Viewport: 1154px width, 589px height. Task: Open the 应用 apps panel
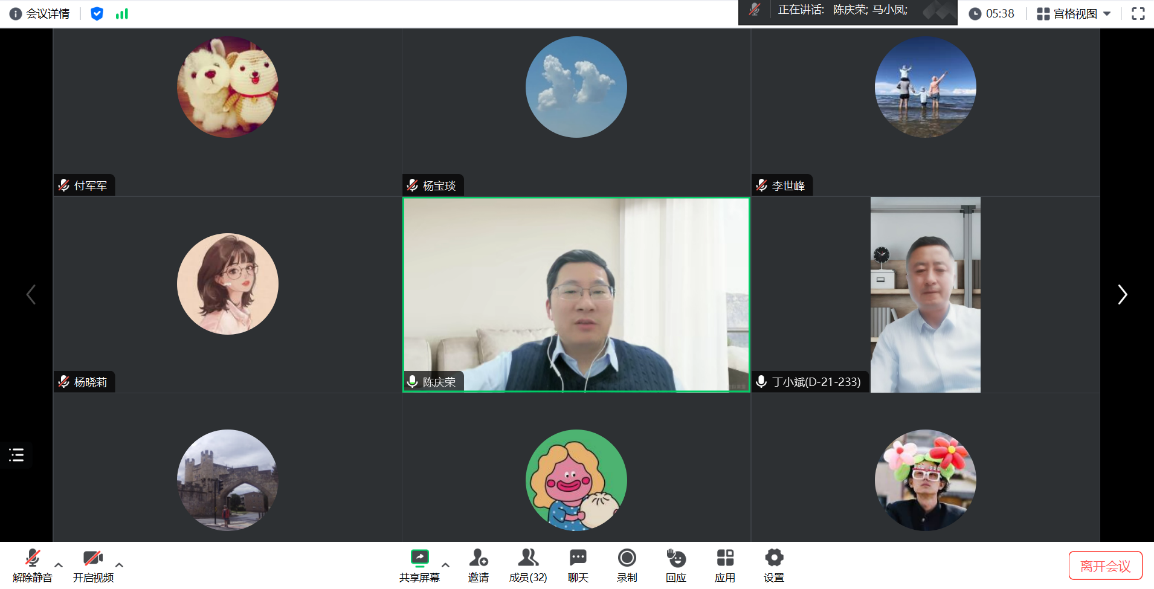tap(725, 565)
